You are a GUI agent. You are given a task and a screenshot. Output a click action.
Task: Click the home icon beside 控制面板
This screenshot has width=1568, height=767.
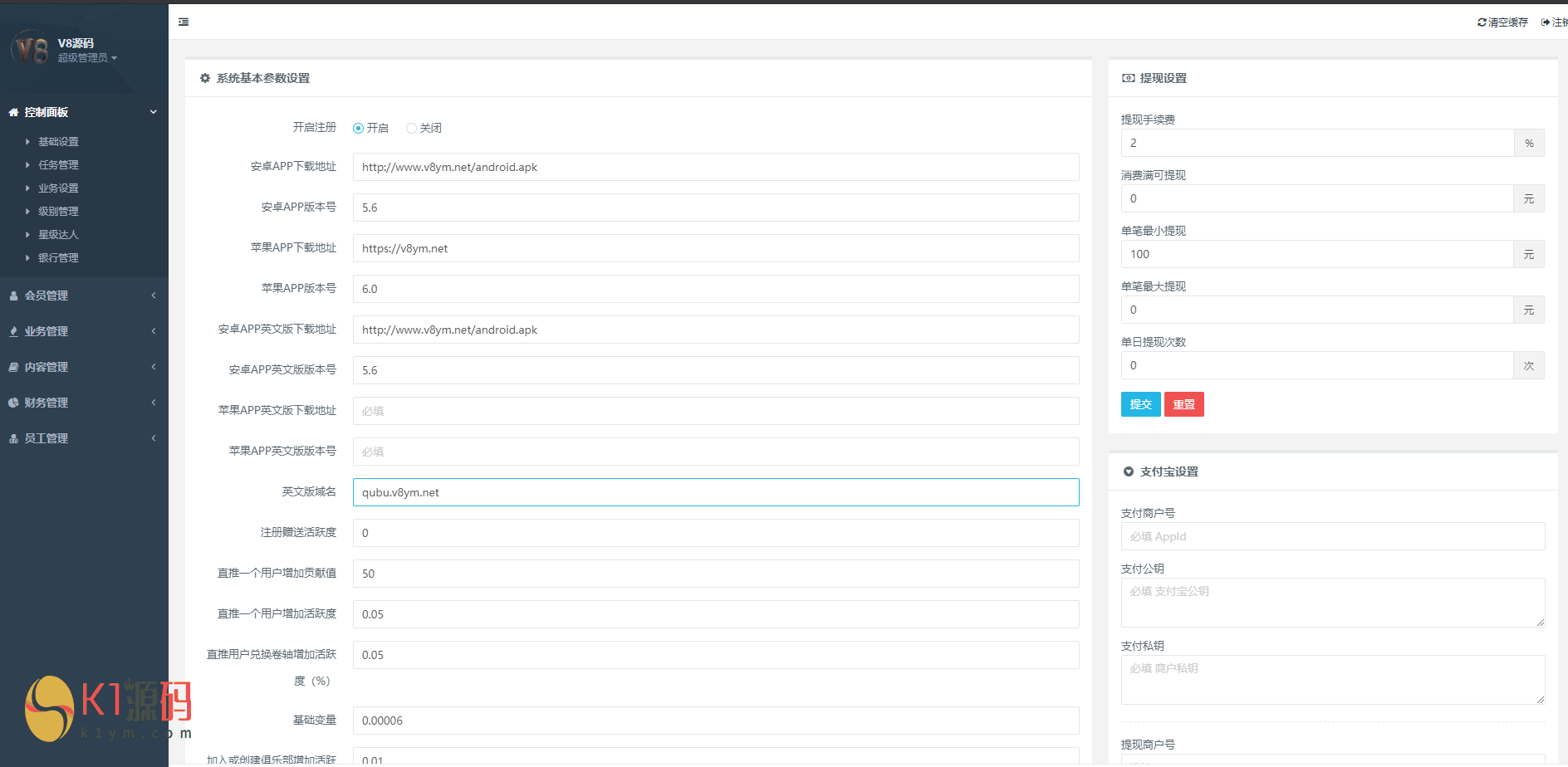(x=13, y=112)
